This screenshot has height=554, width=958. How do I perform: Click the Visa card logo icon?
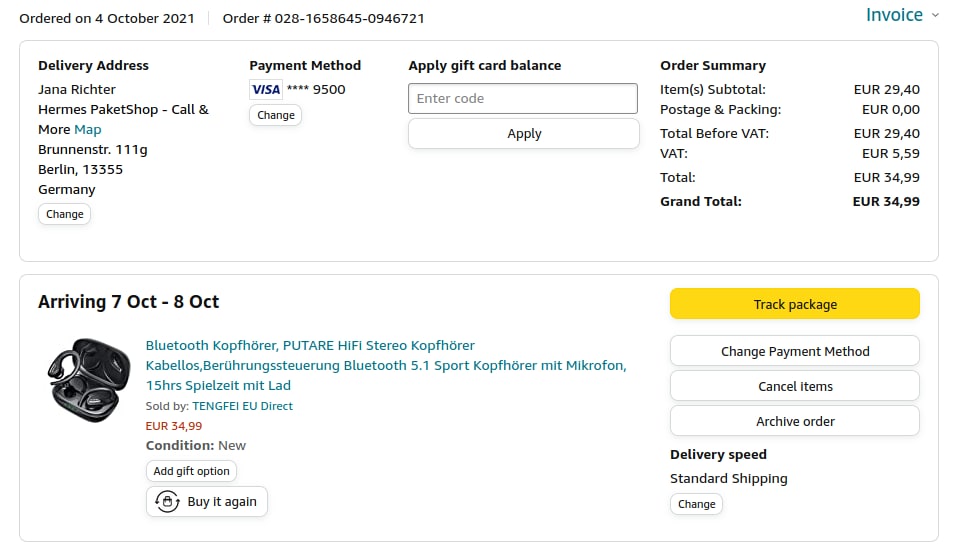pos(266,90)
